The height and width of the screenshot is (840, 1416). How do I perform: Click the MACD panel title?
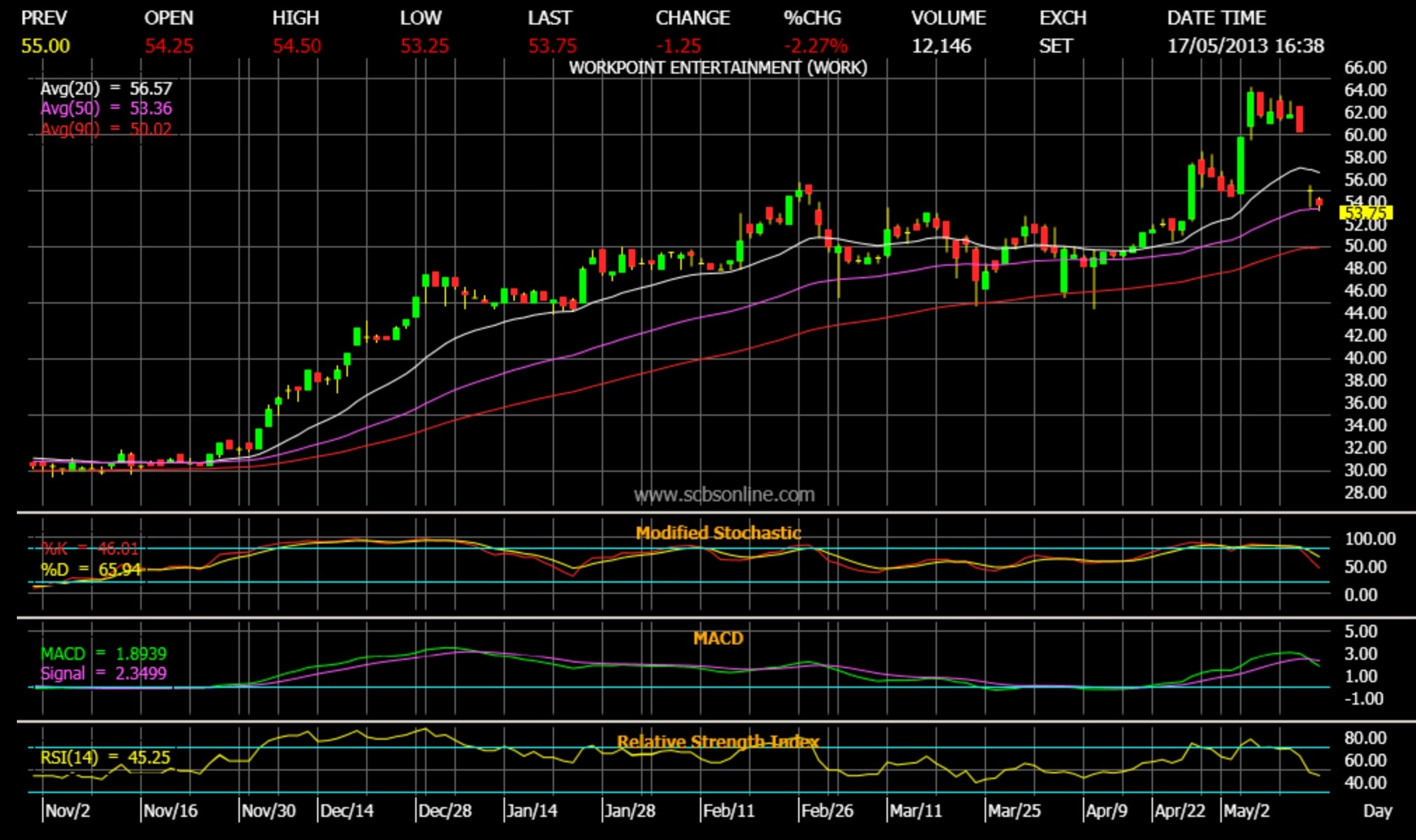(x=718, y=639)
